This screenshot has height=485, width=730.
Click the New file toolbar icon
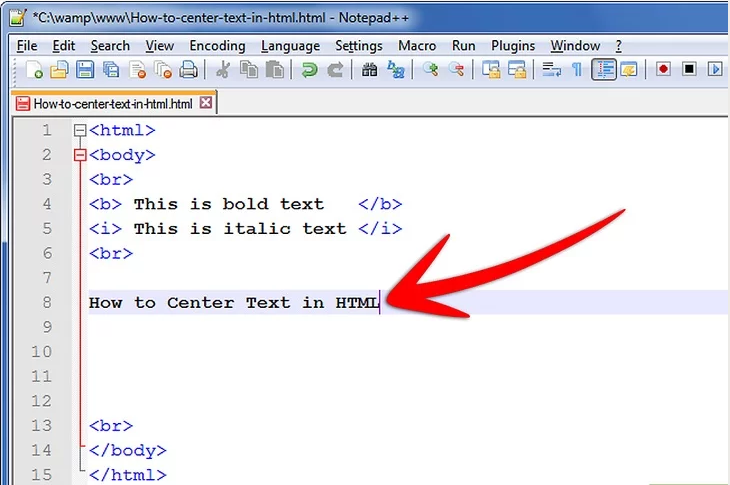click(35, 70)
